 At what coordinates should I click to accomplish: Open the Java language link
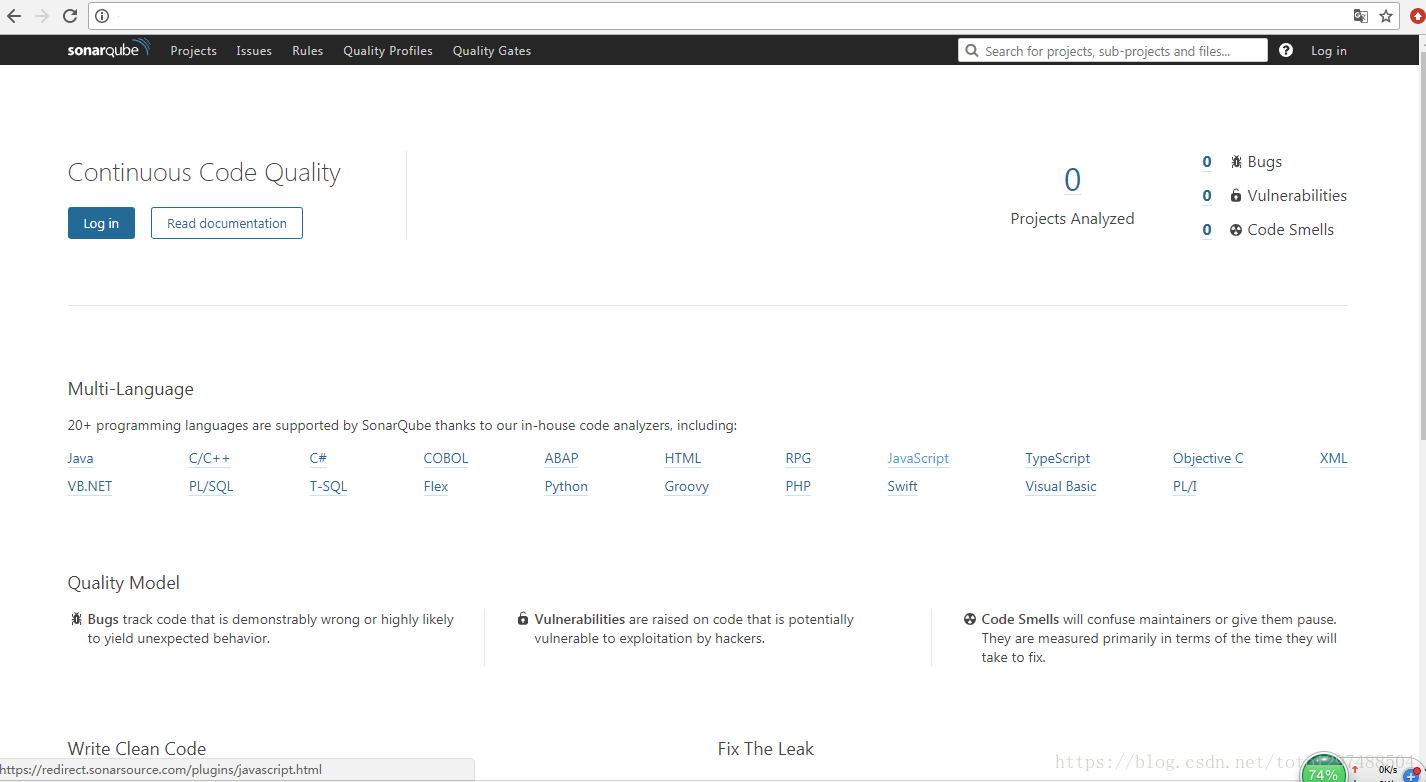(x=80, y=458)
